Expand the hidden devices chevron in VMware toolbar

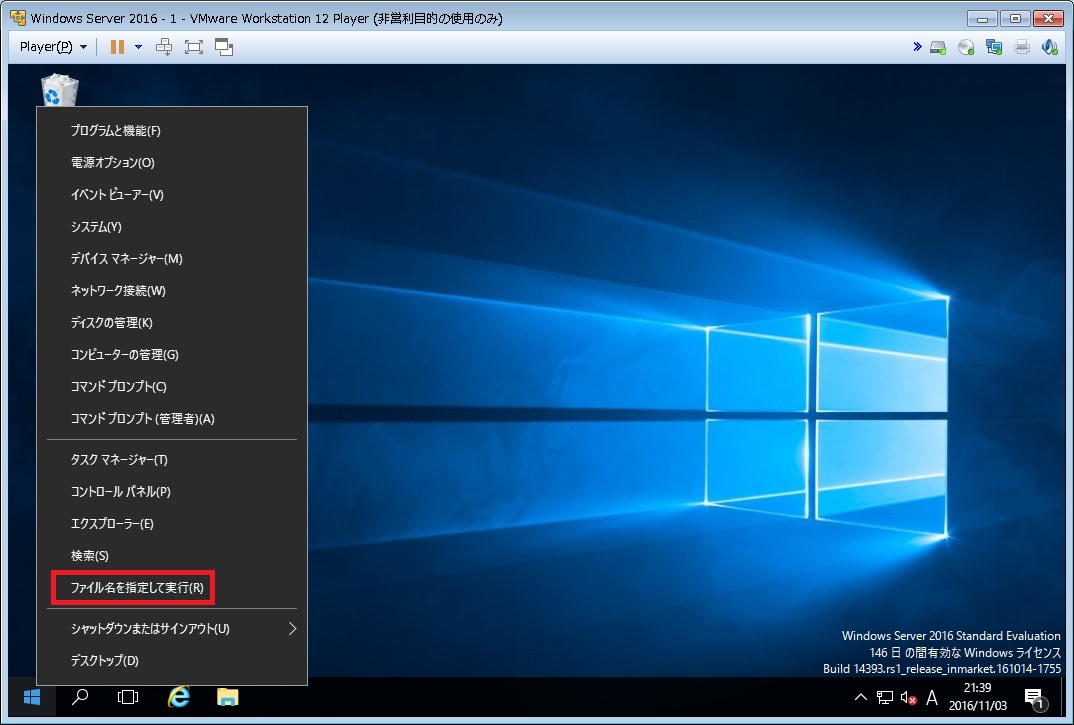click(x=917, y=47)
